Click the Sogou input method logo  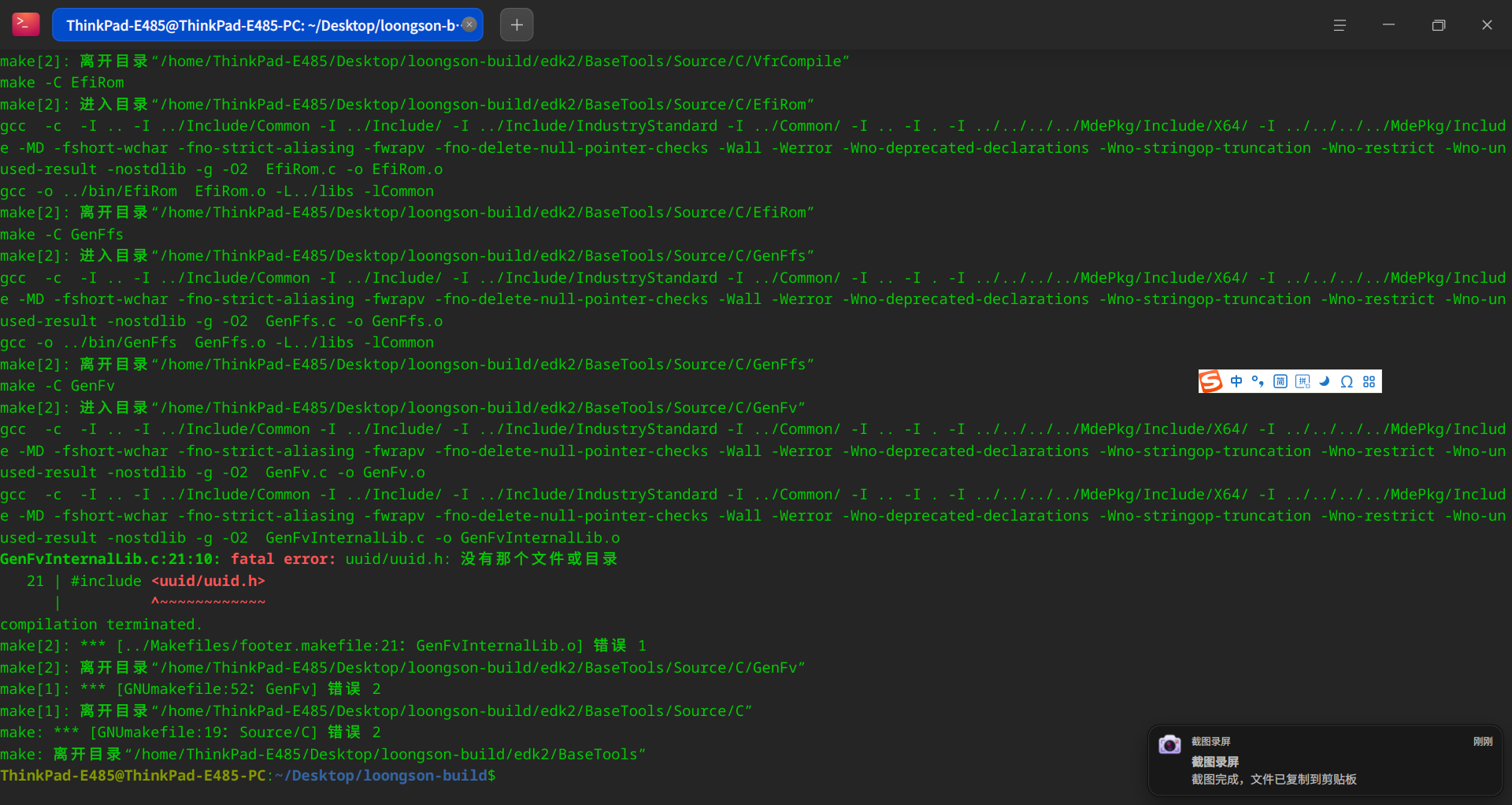(1211, 381)
